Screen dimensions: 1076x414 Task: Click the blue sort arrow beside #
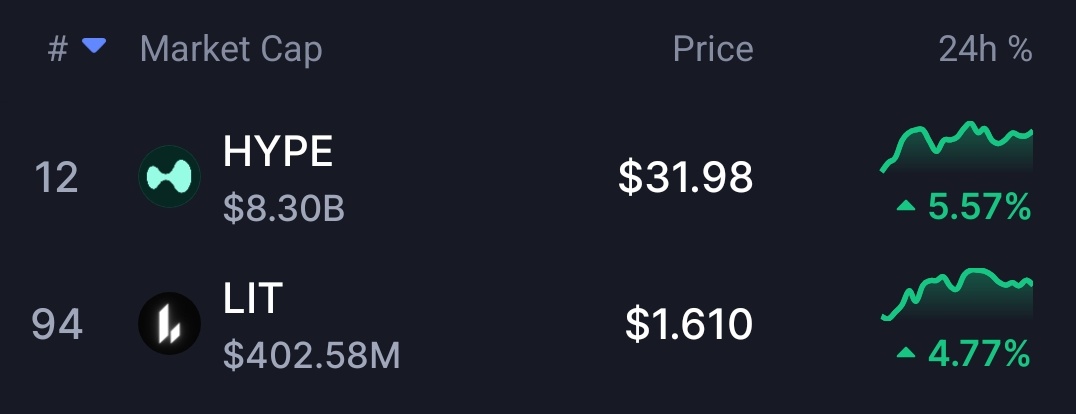point(94,46)
